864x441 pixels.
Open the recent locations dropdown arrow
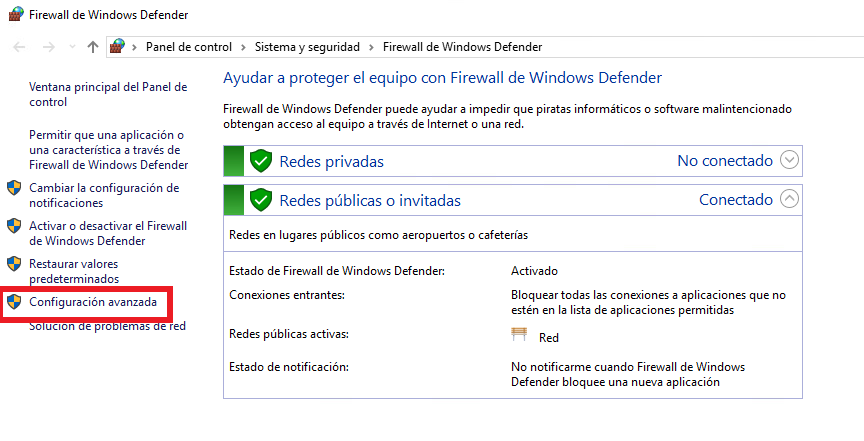pyautogui.click(x=70, y=47)
